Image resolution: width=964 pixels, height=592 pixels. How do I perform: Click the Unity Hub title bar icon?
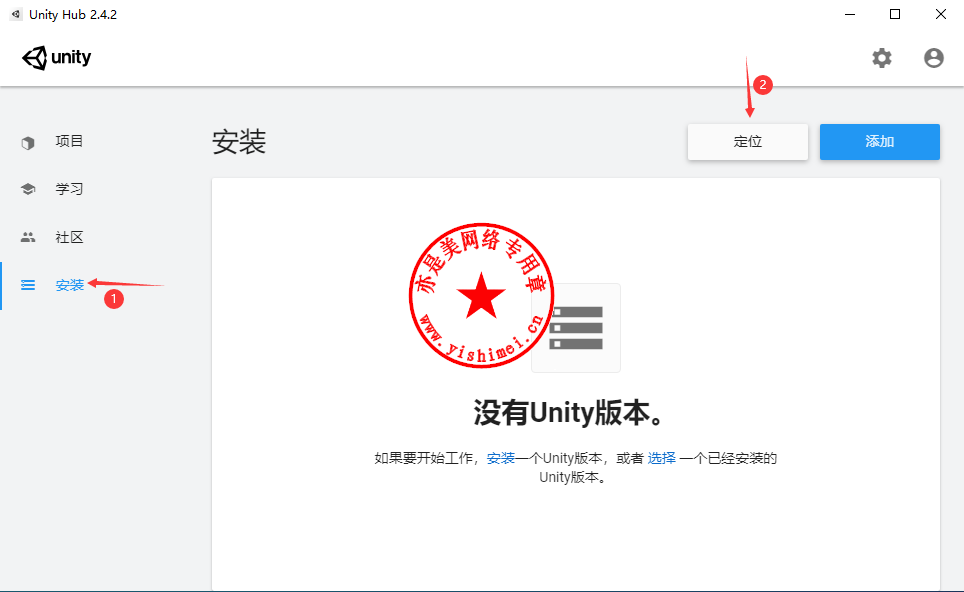[x=16, y=14]
